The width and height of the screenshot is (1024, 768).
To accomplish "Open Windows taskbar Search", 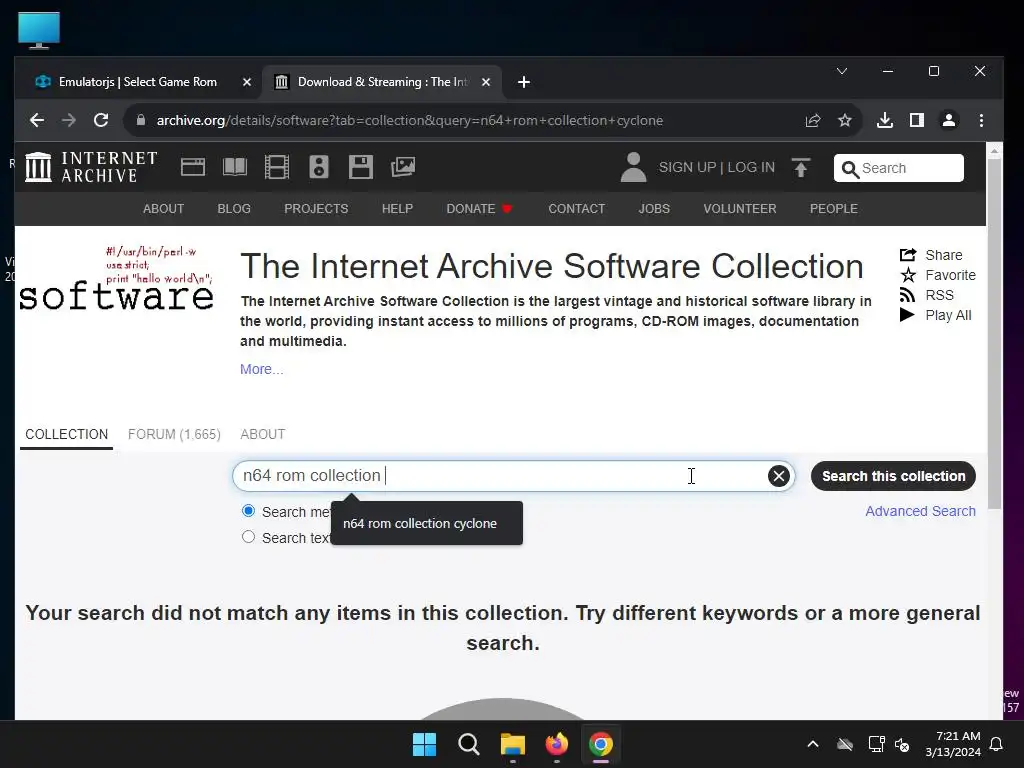I will point(468,744).
